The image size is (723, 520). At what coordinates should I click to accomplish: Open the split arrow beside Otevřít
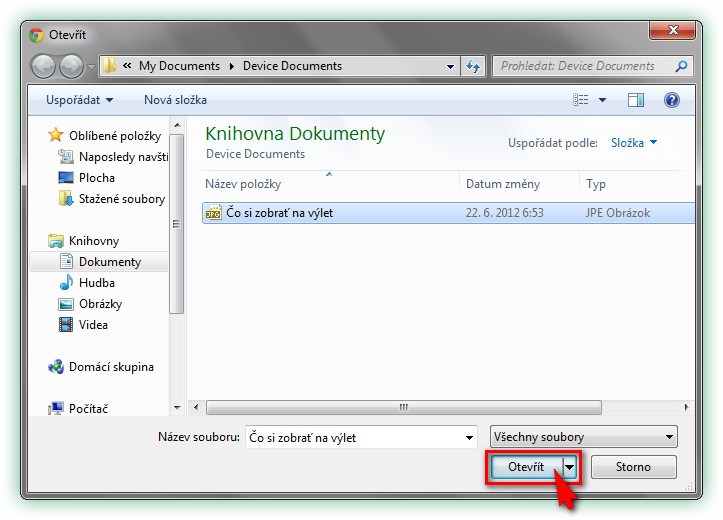[x=569, y=467]
